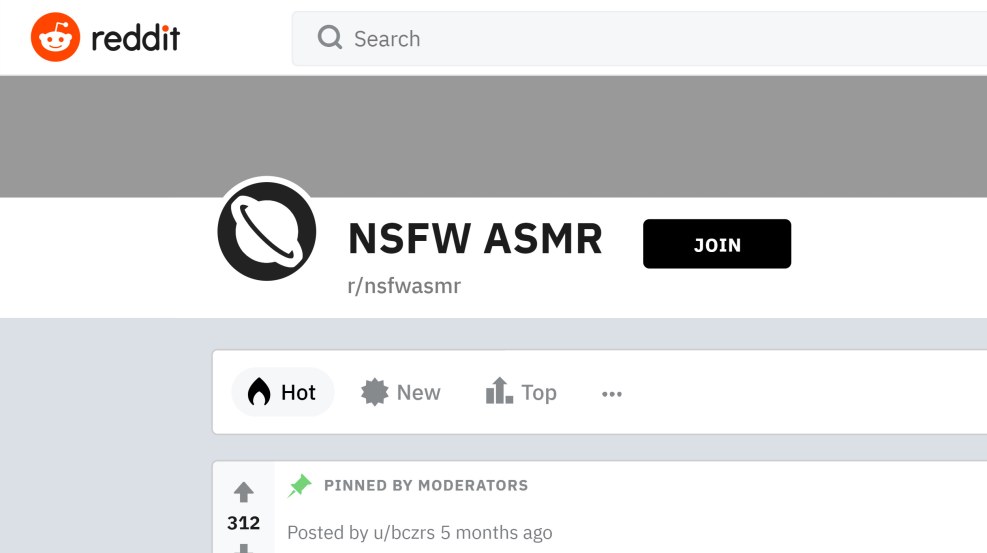Click the magnifying glass search icon

click(330, 38)
